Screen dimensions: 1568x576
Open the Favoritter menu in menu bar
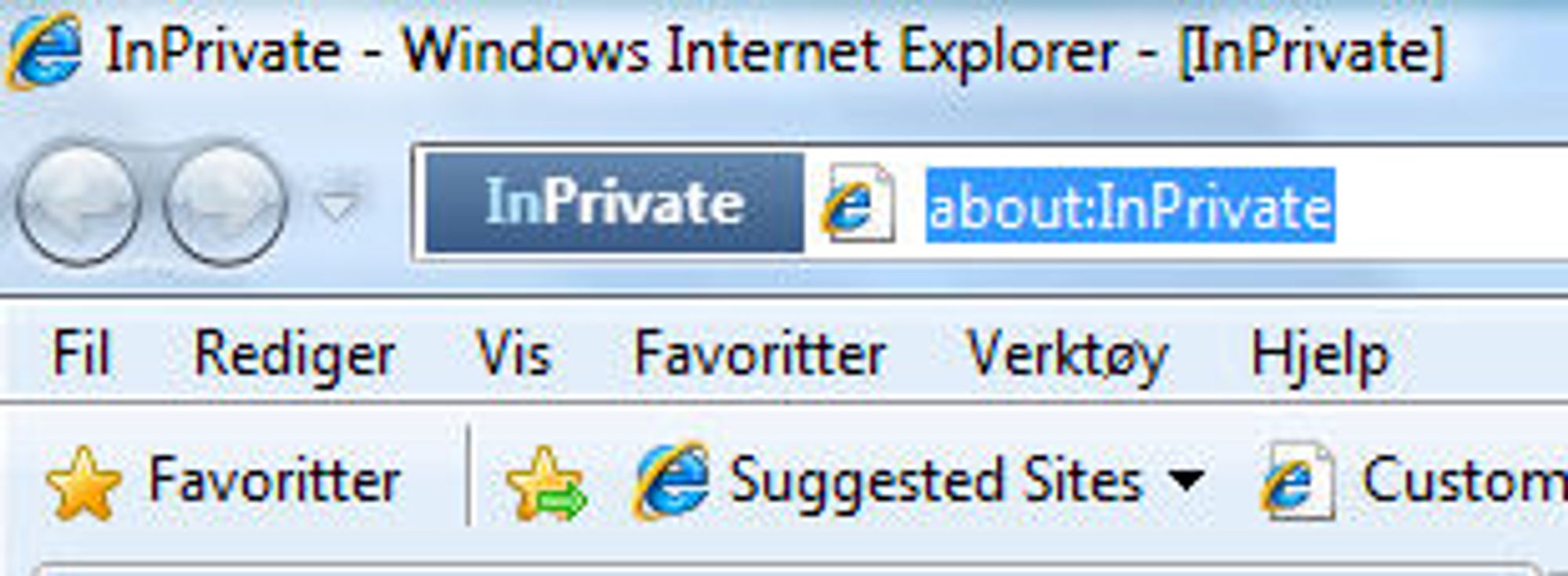(x=760, y=353)
